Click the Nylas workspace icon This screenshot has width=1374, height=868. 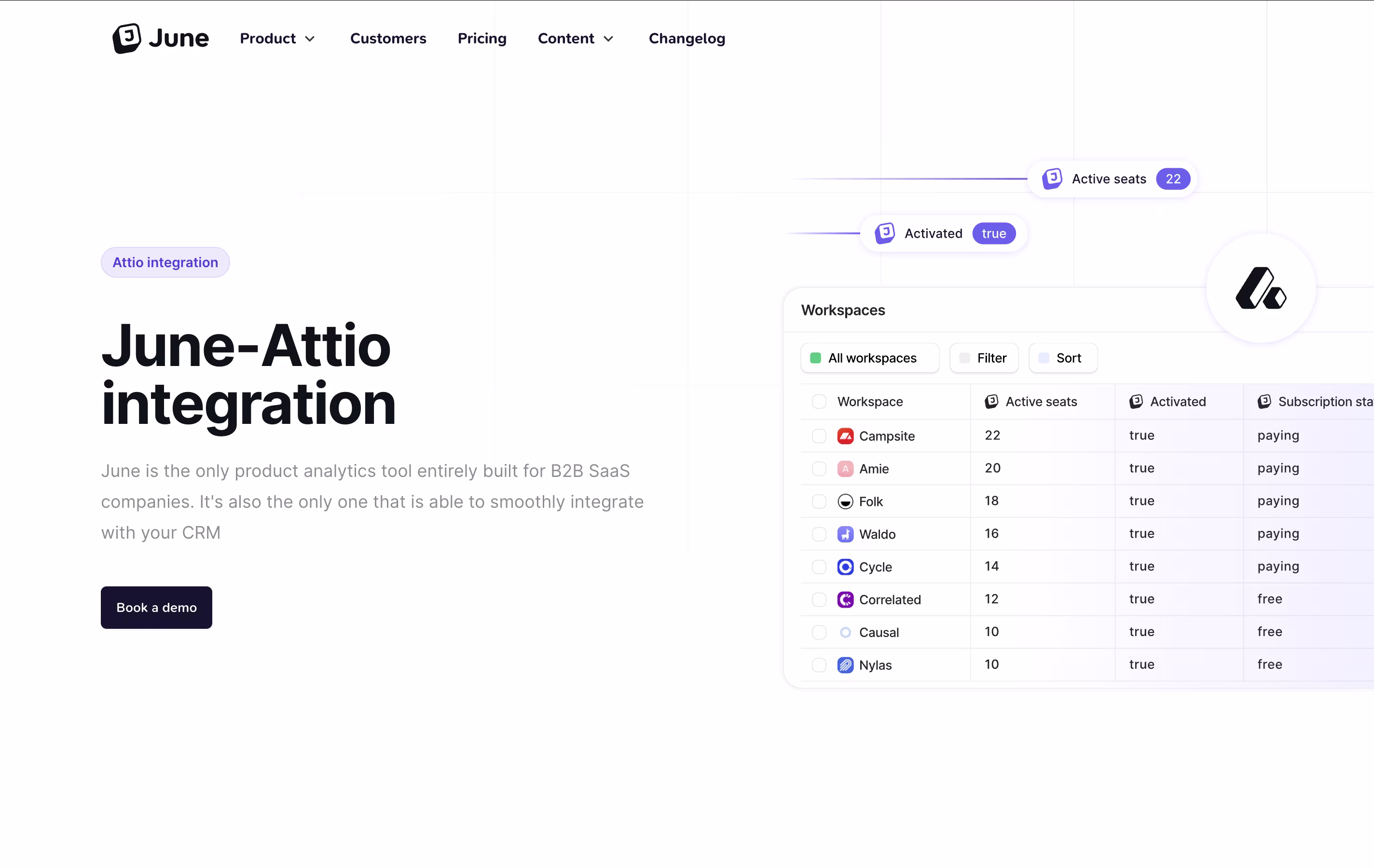845,665
